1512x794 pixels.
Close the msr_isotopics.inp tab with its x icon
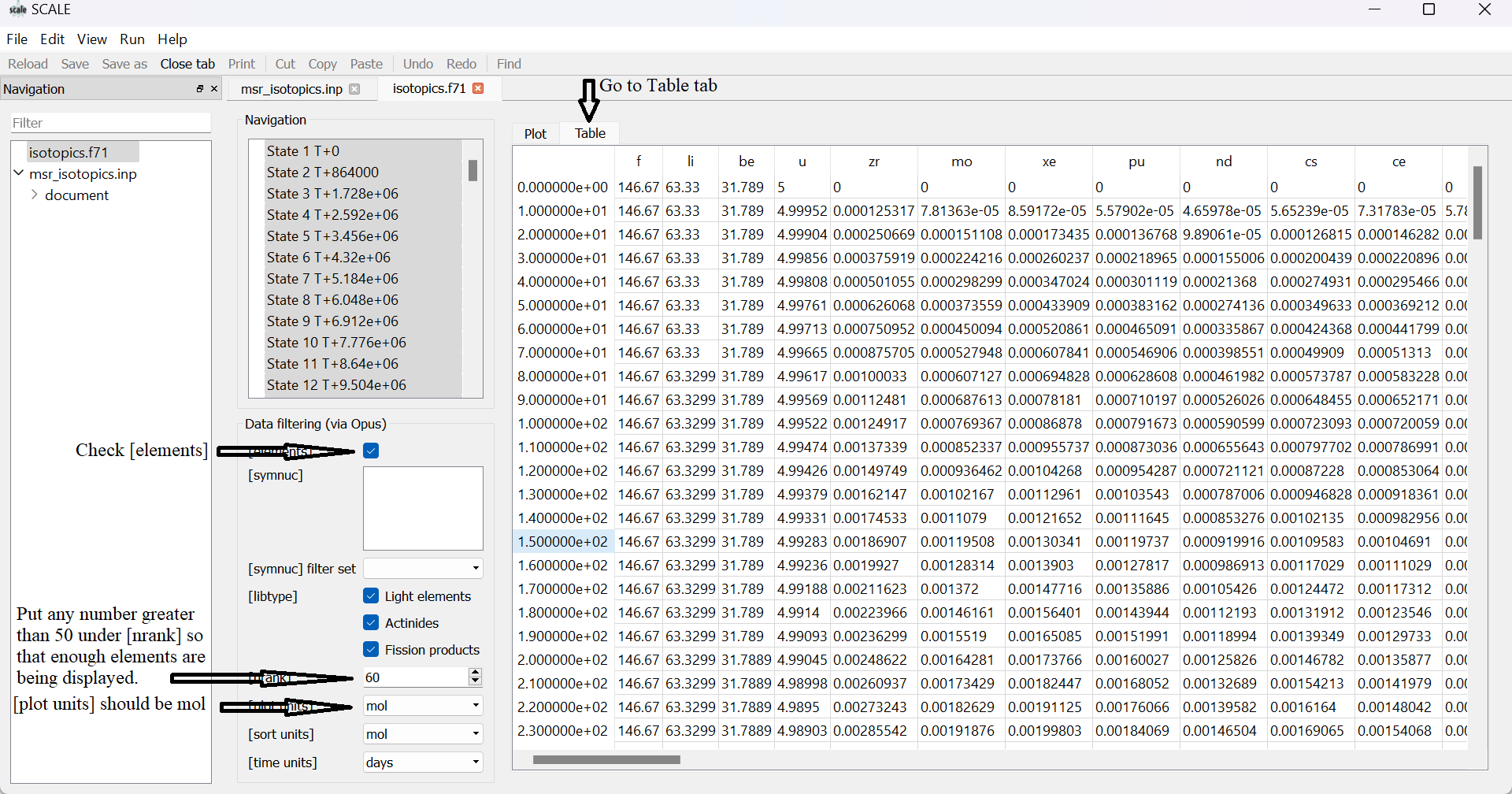[354, 89]
